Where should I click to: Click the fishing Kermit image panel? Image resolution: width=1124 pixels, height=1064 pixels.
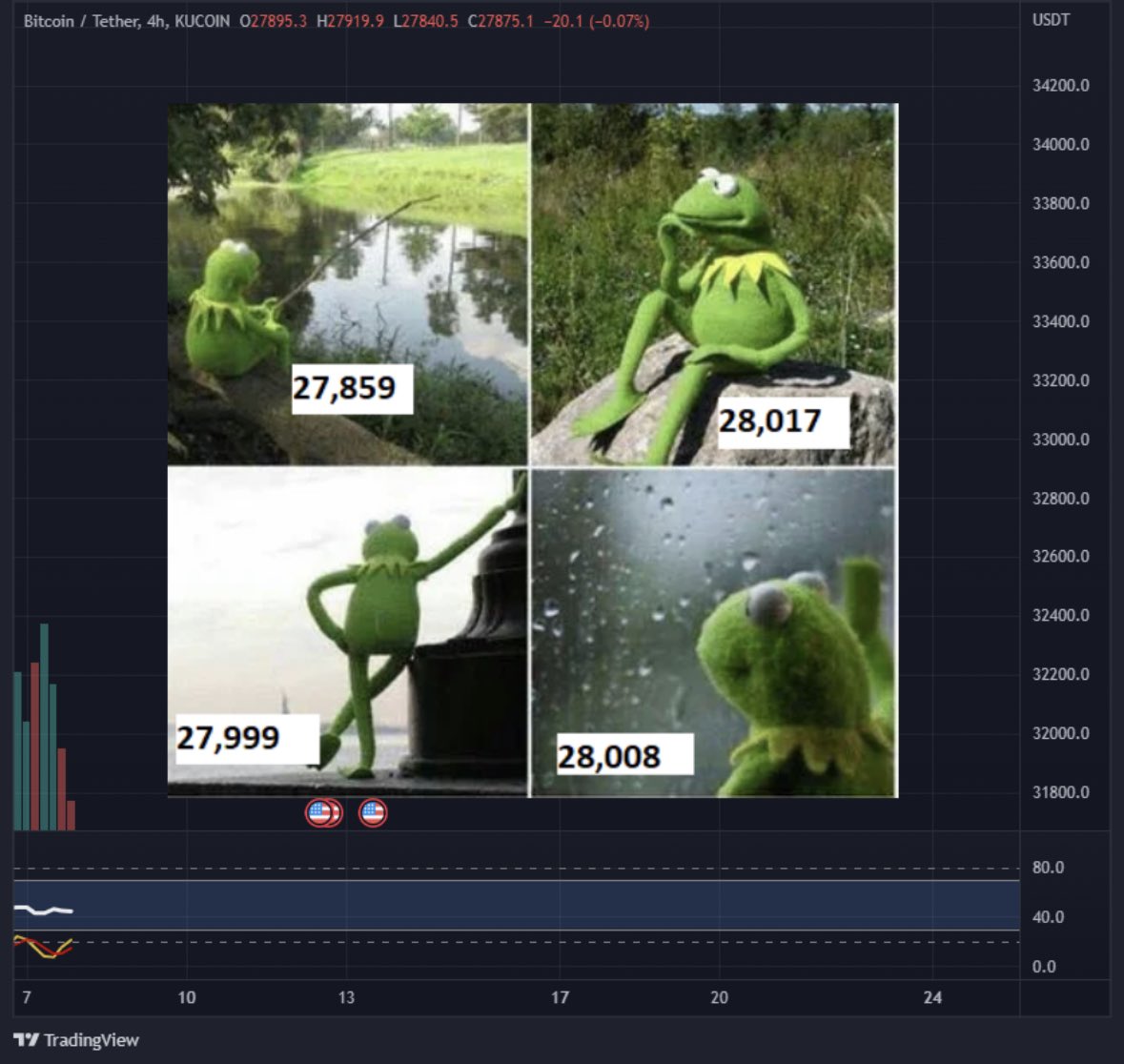click(348, 284)
